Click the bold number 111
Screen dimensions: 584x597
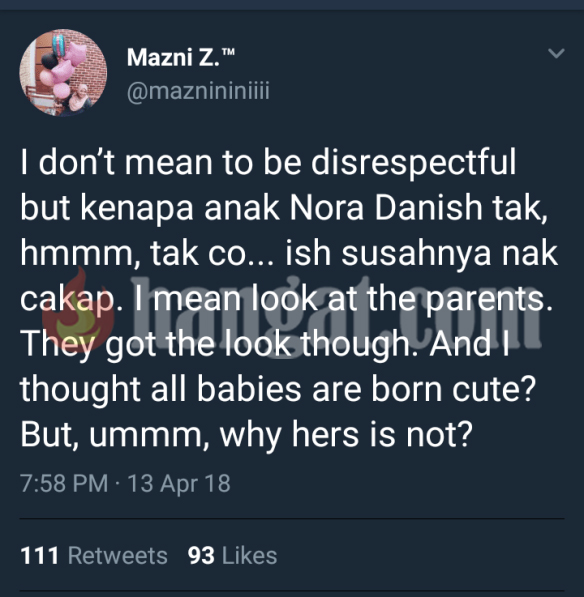coord(40,555)
